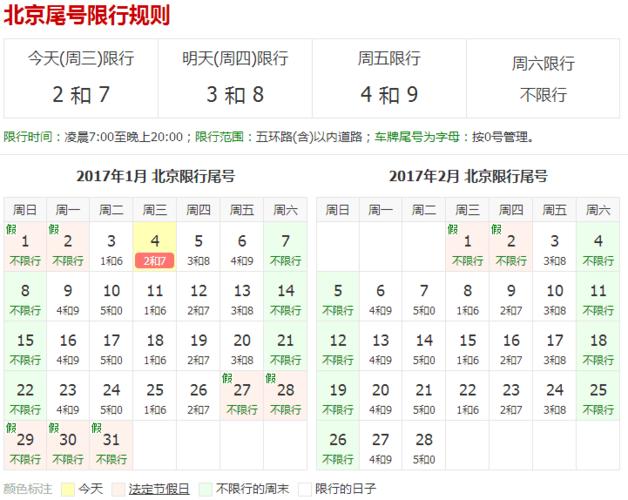
Task: Select January 28 holiday cell
Action: point(285,396)
